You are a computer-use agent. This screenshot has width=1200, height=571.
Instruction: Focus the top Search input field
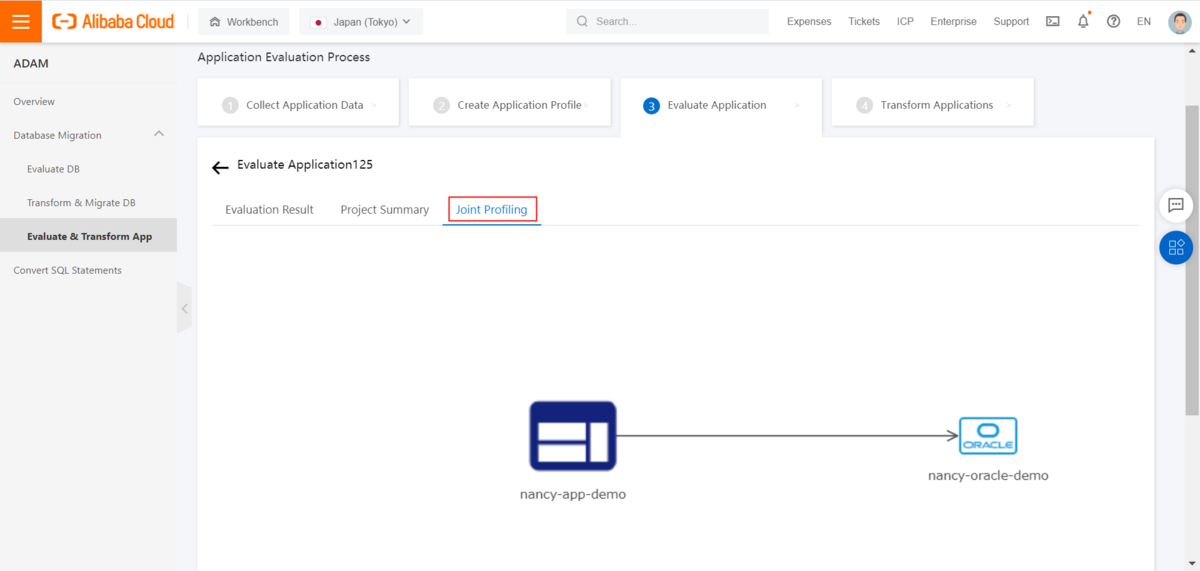click(668, 22)
